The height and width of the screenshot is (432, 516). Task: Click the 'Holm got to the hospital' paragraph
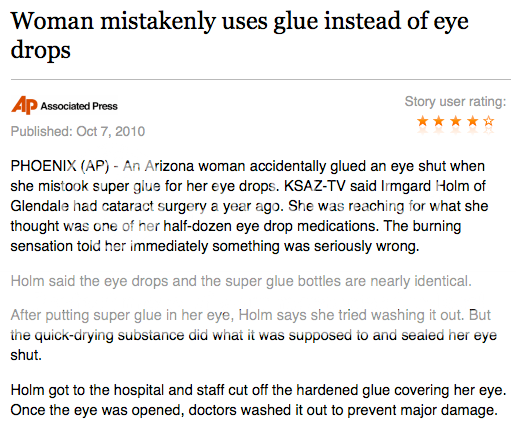click(258, 400)
